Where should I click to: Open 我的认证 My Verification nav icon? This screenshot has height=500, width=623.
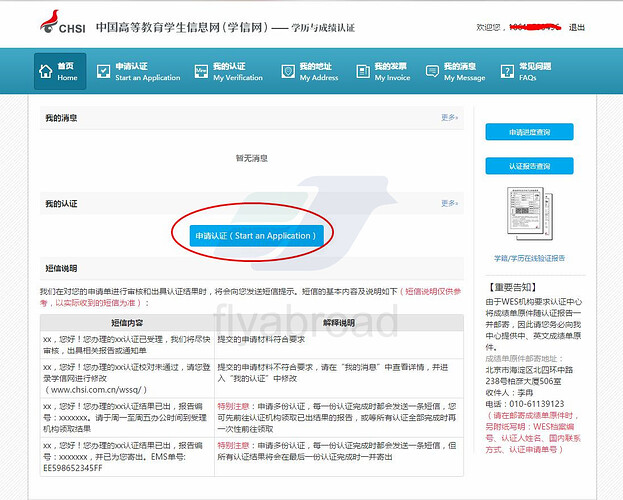pyautogui.click(x=200, y=71)
